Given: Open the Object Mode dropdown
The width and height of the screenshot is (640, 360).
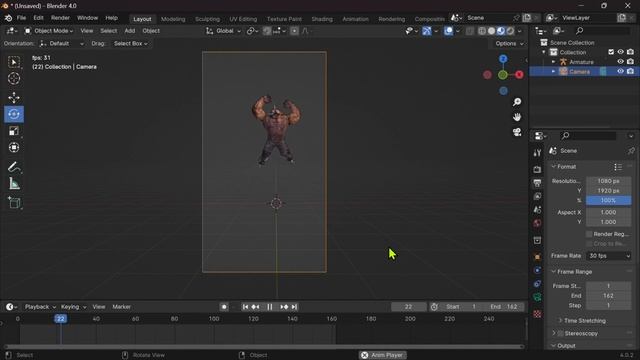Looking at the screenshot, I should pos(49,31).
